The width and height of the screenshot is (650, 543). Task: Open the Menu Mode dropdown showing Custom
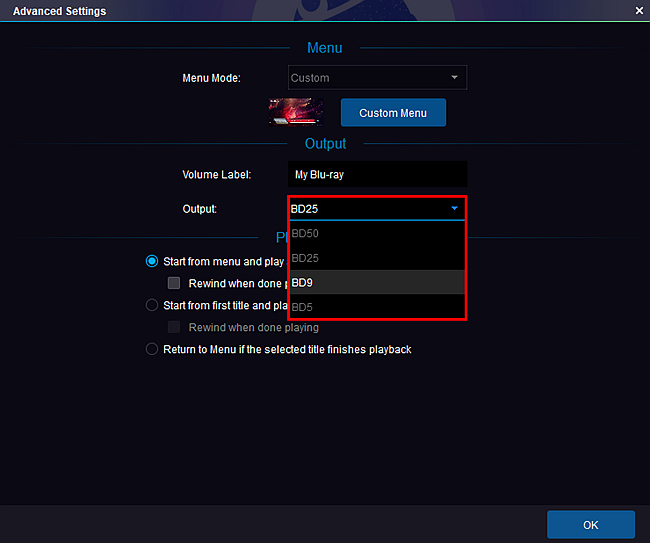377,78
